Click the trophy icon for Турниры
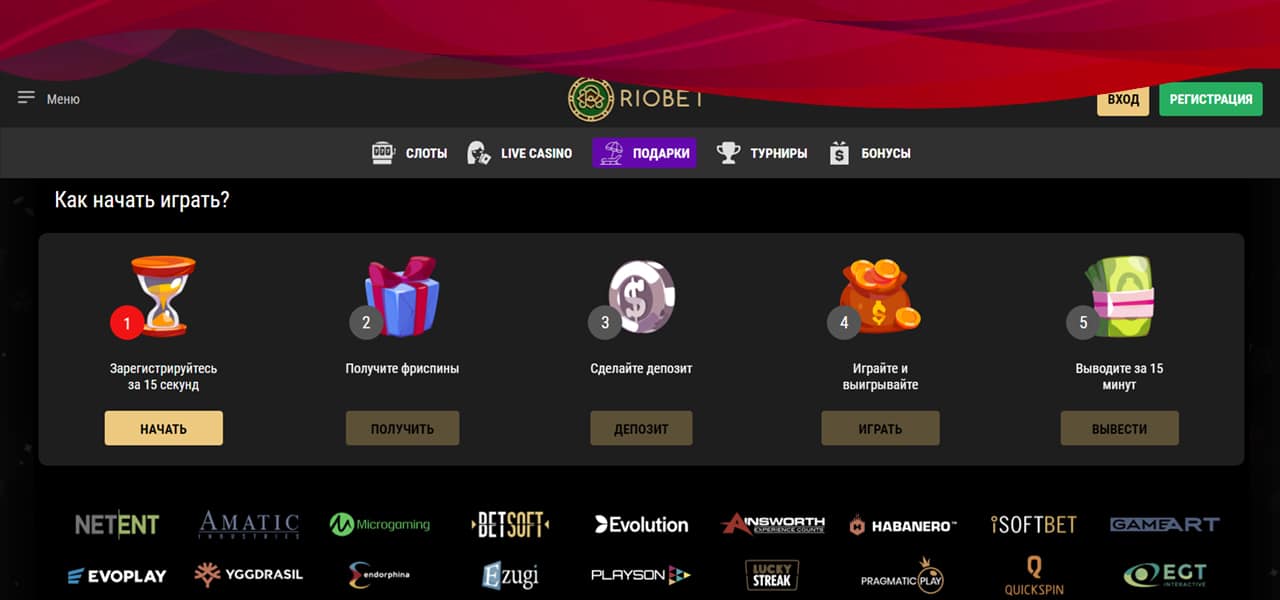This screenshot has width=1280, height=600. point(729,153)
